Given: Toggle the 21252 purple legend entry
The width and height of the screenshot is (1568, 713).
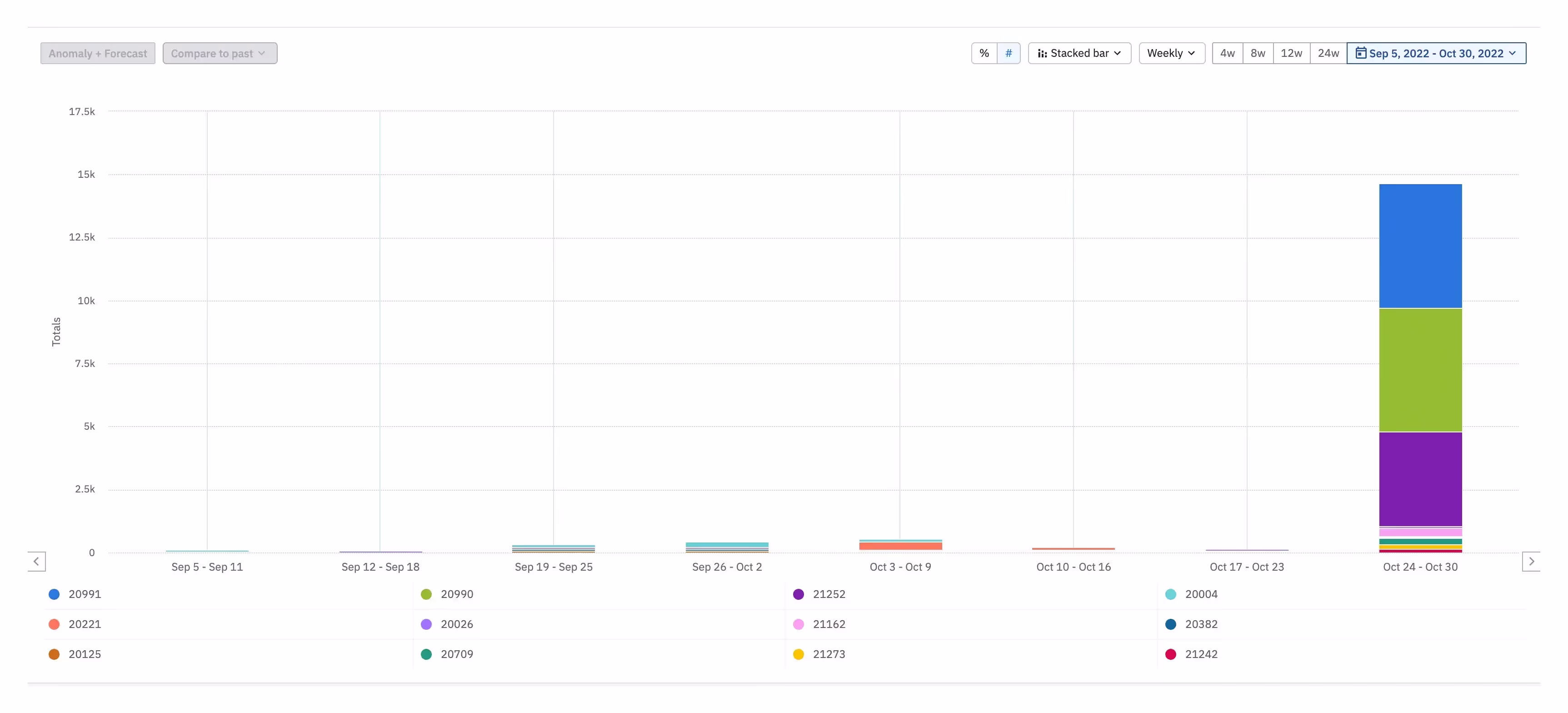Looking at the screenshot, I should tap(798, 594).
